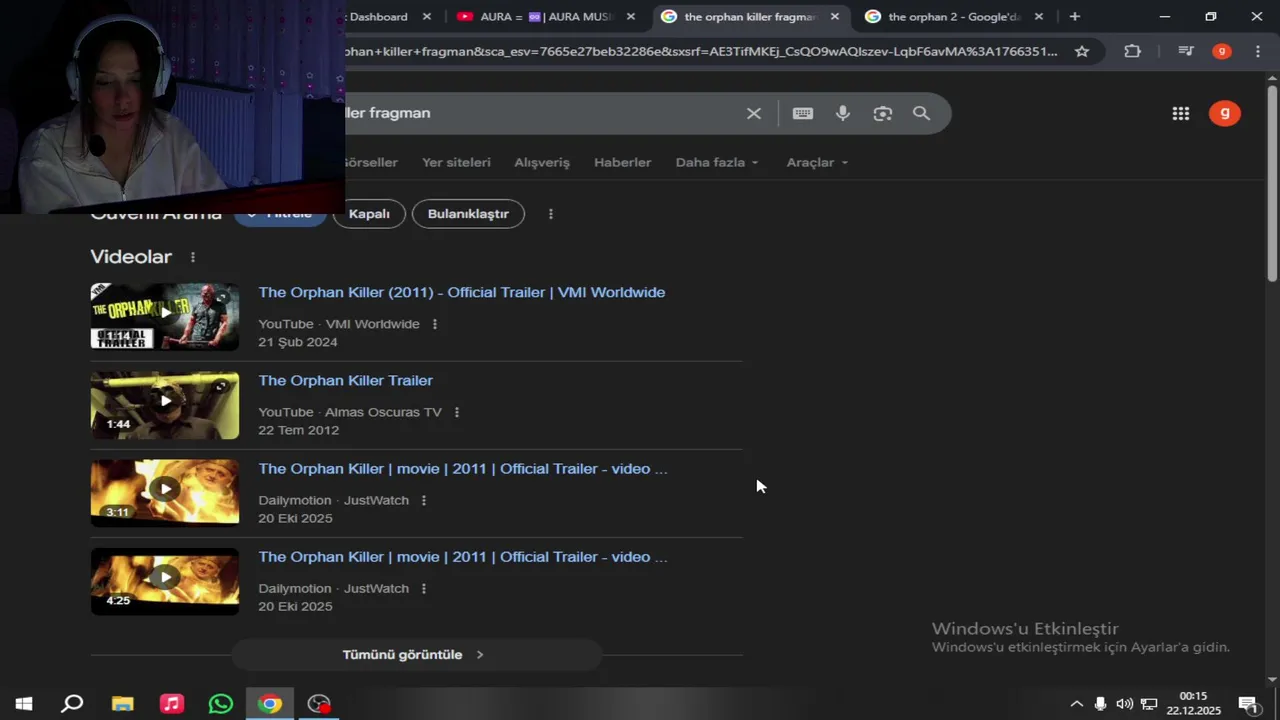Open The Orphan Killer Trailer link
1280x720 pixels.
[346, 380]
